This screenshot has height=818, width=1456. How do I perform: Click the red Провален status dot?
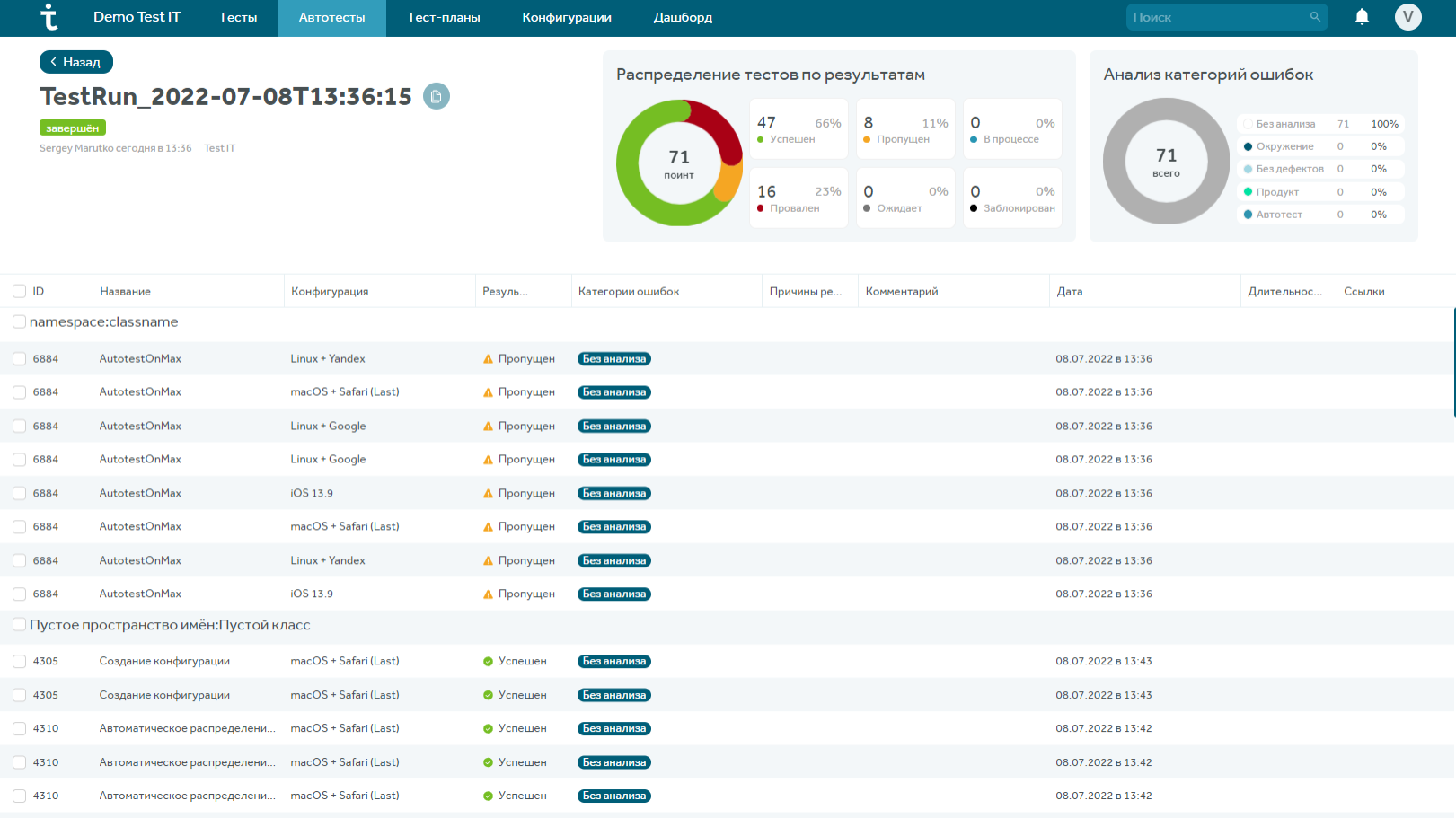[x=760, y=208]
